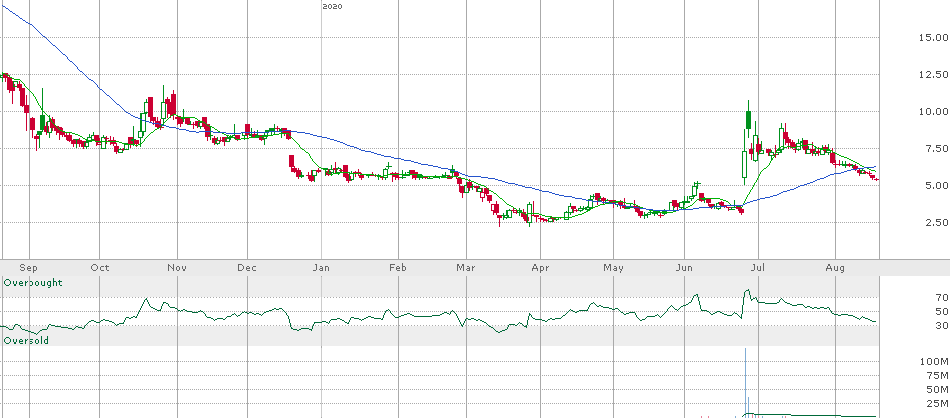Click the 2020 year label
This screenshot has width=950, height=418.
coord(333,7)
